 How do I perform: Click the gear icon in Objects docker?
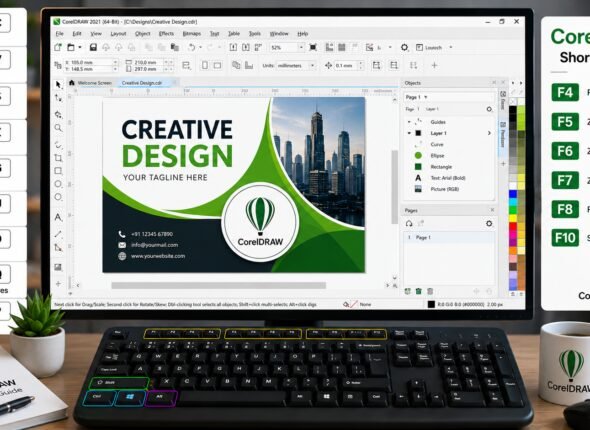pos(489,109)
